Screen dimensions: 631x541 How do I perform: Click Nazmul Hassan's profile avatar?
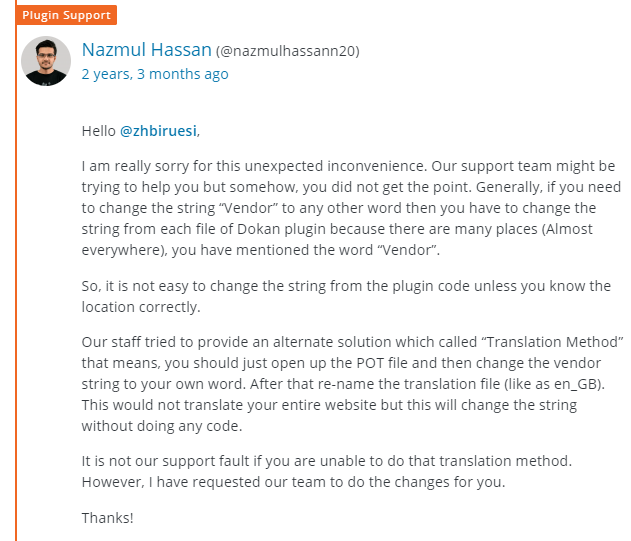point(46,61)
